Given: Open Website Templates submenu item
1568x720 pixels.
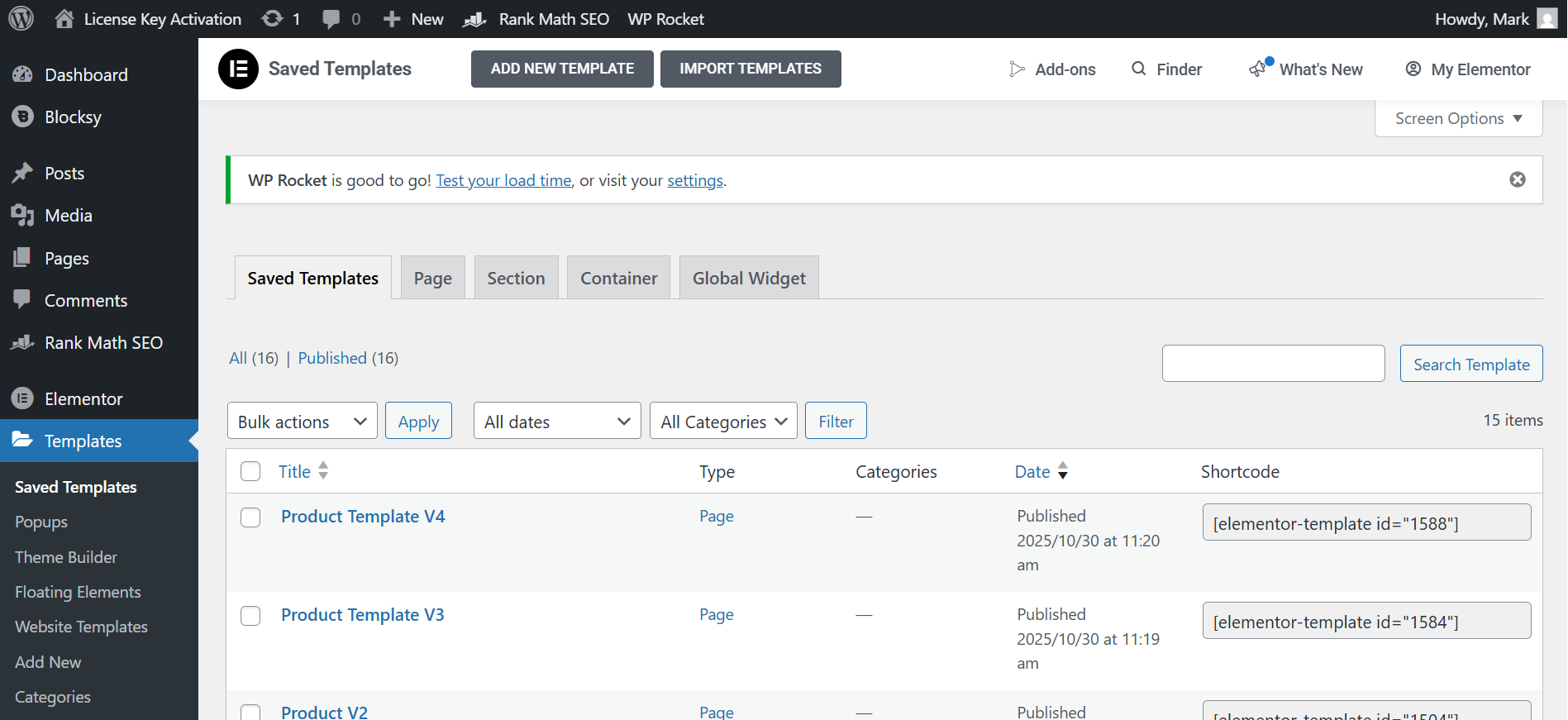Looking at the screenshot, I should (x=81, y=627).
